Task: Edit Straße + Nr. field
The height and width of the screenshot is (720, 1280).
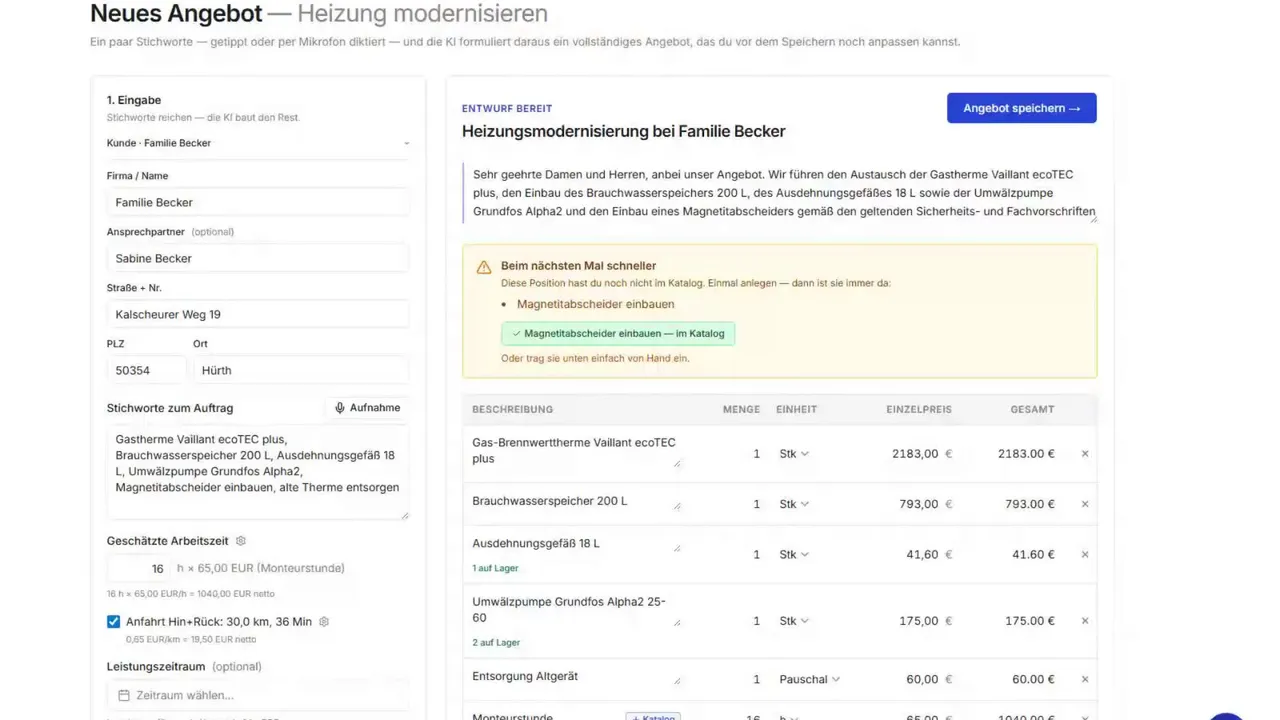Action: (x=258, y=314)
